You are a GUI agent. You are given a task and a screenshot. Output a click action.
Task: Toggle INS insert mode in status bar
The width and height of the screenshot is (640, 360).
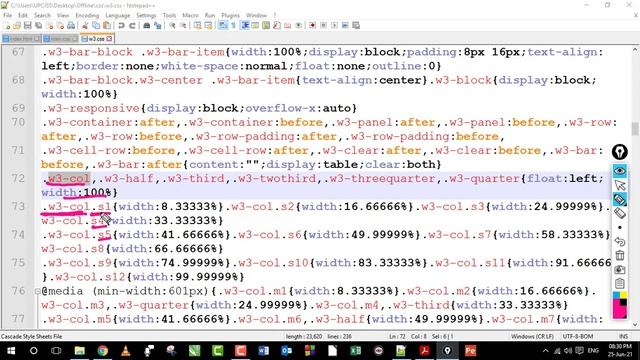click(x=623, y=336)
